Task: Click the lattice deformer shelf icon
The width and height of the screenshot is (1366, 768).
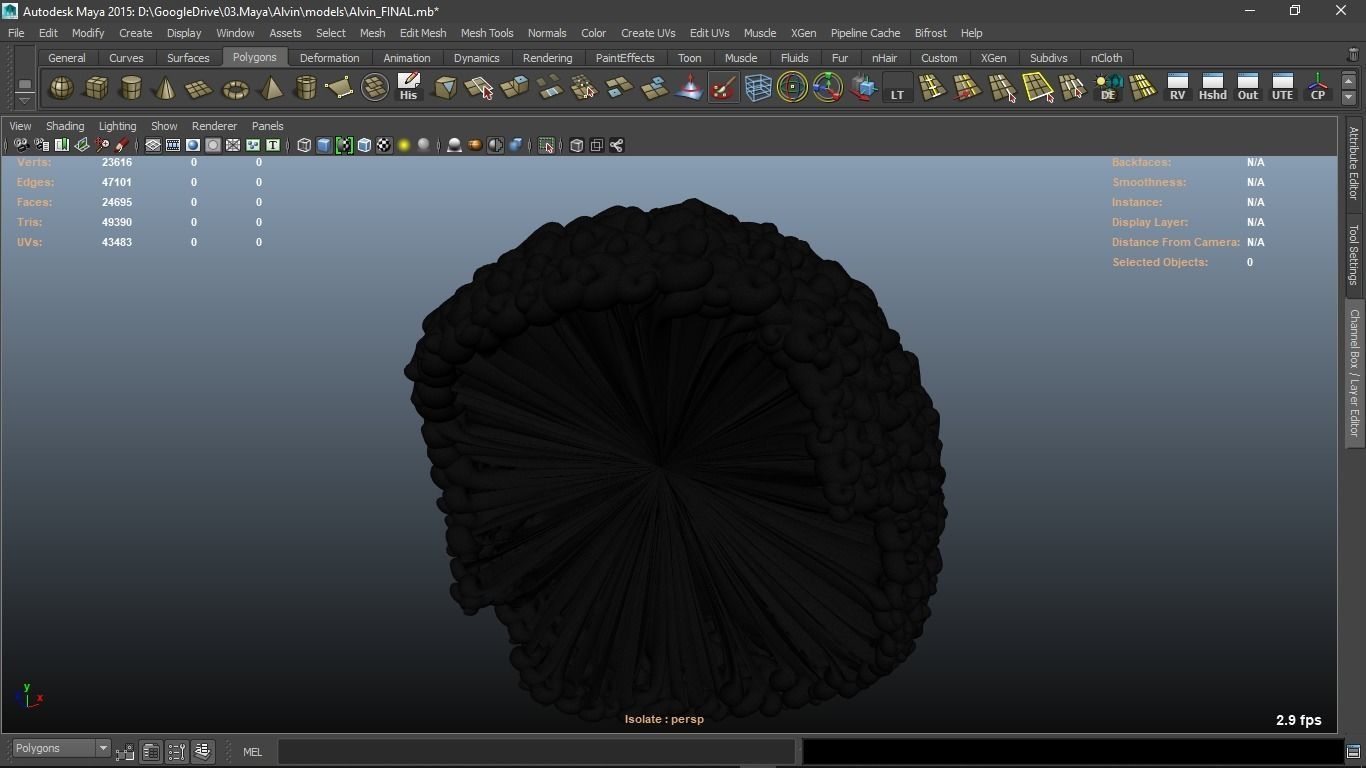Action: click(758, 88)
